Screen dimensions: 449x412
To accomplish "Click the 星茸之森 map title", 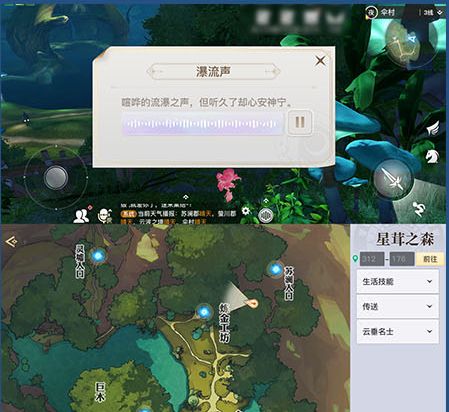I will click(405, 239).
